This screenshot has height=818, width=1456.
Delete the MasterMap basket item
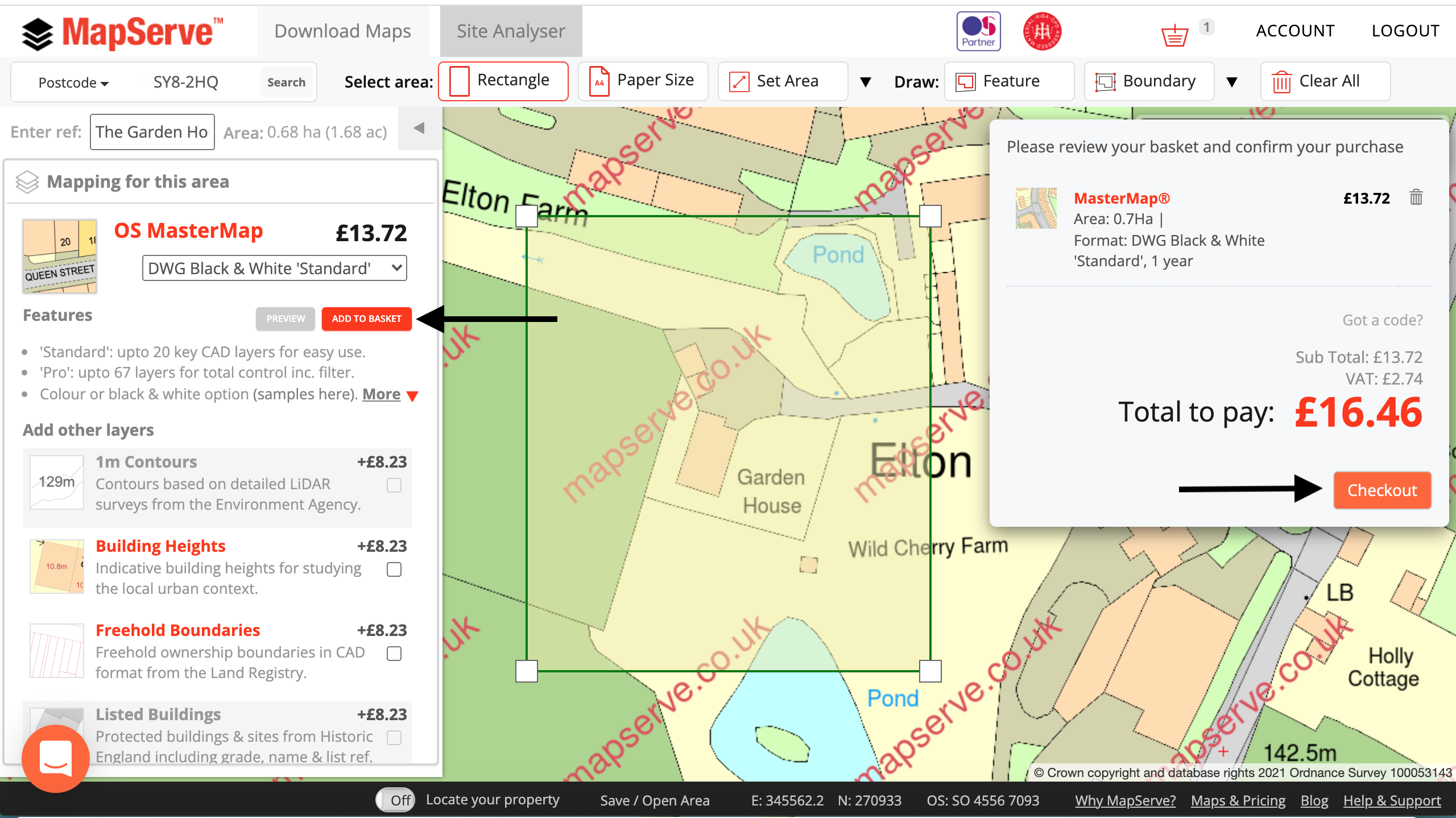click(x=1416, y=197)
